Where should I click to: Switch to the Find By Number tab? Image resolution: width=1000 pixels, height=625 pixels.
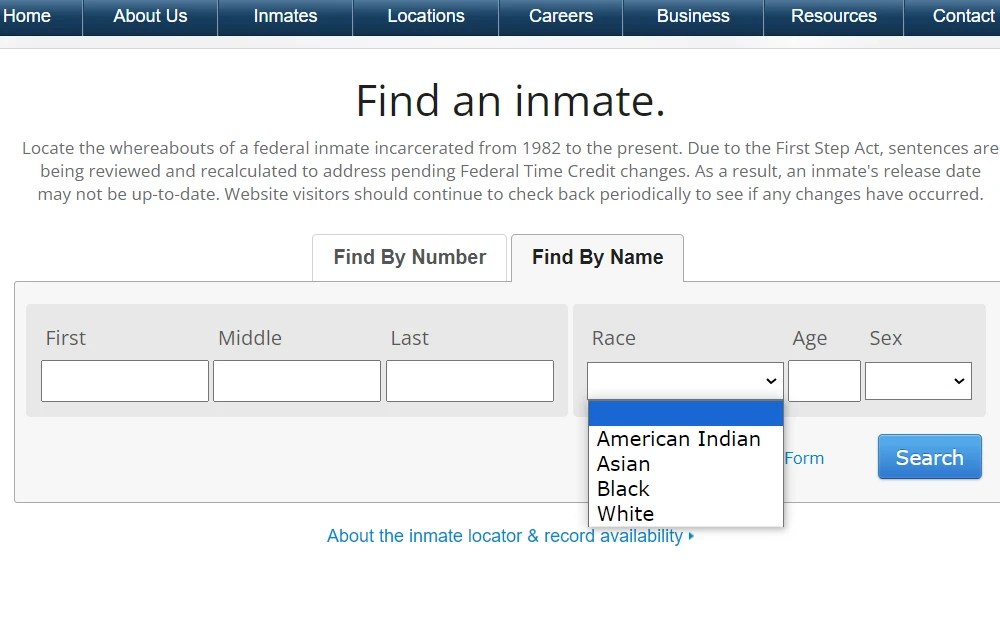pos(409,257)
